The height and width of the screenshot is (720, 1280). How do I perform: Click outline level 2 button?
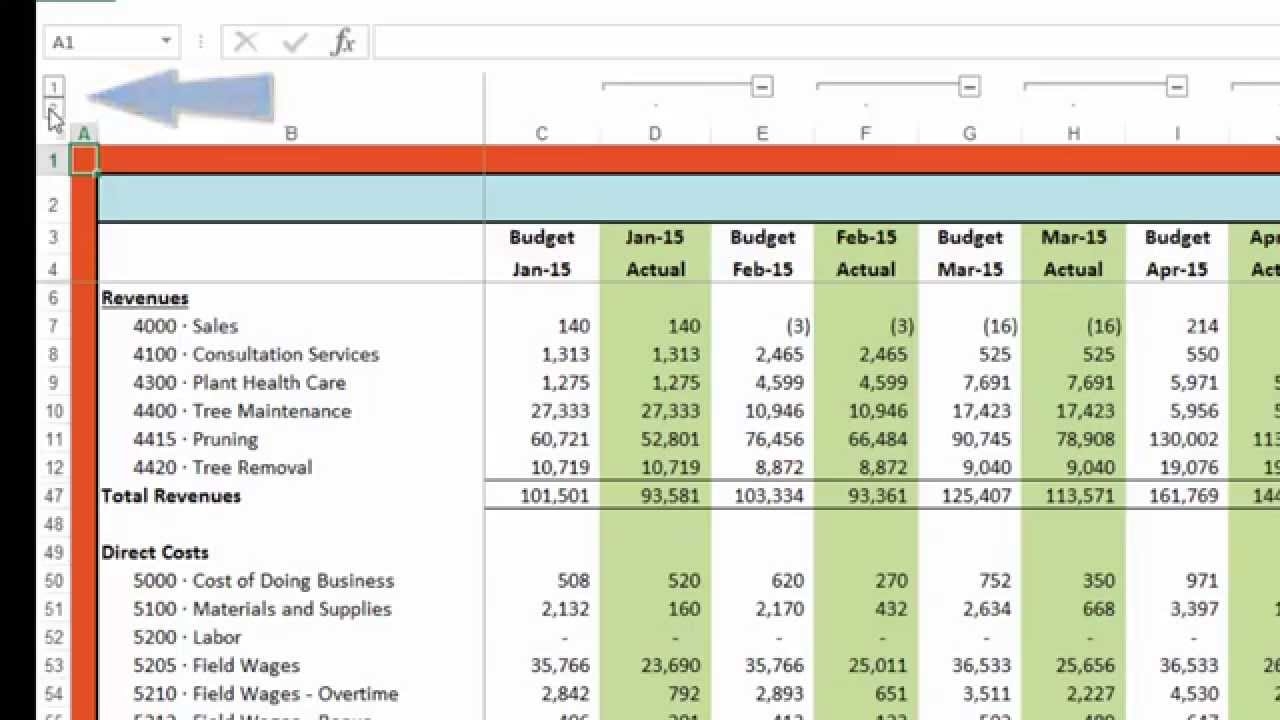[x=54, y=109]
